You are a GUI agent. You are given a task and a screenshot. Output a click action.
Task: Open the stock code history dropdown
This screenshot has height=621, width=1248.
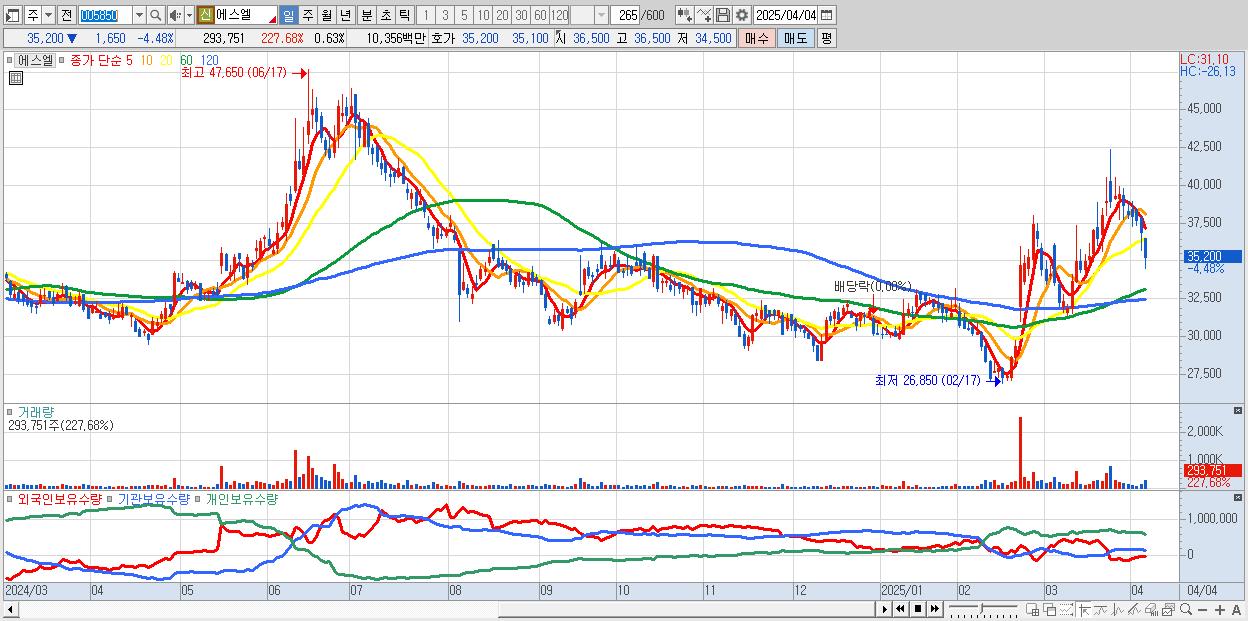click(x=139, y=15)
